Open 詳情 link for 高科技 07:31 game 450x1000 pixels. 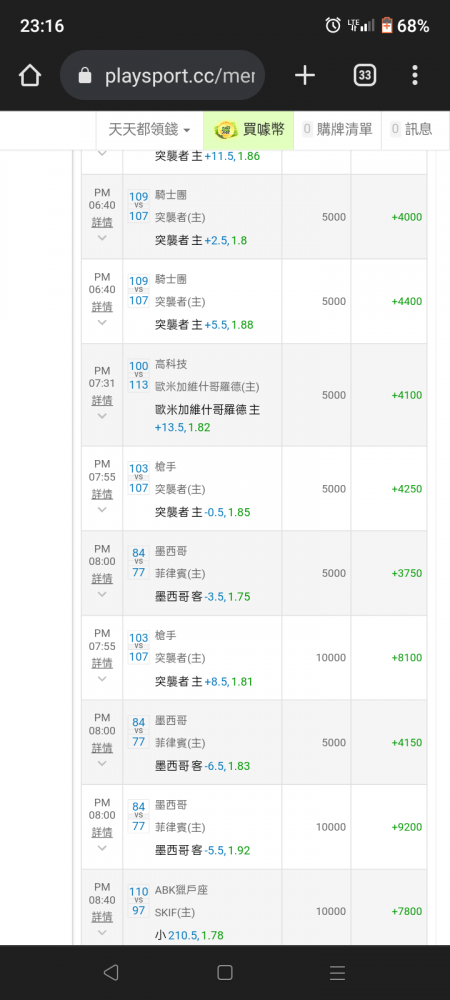click(x=102, y=401)
